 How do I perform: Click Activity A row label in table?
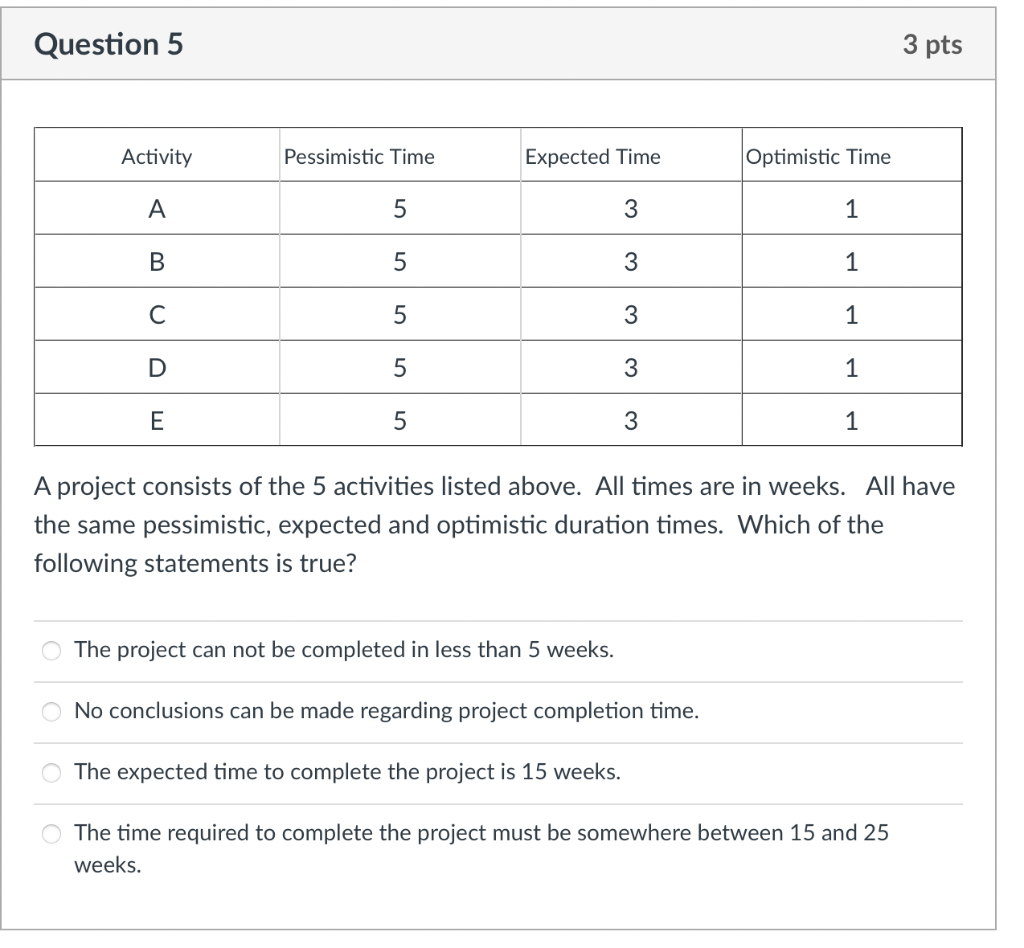[156, 208]
